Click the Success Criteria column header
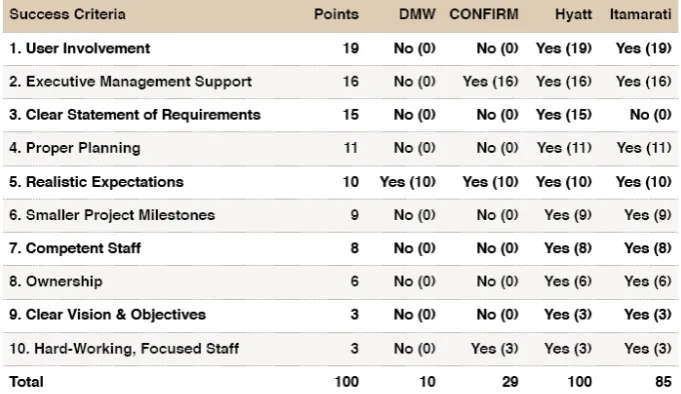 [x=67, y=14]
